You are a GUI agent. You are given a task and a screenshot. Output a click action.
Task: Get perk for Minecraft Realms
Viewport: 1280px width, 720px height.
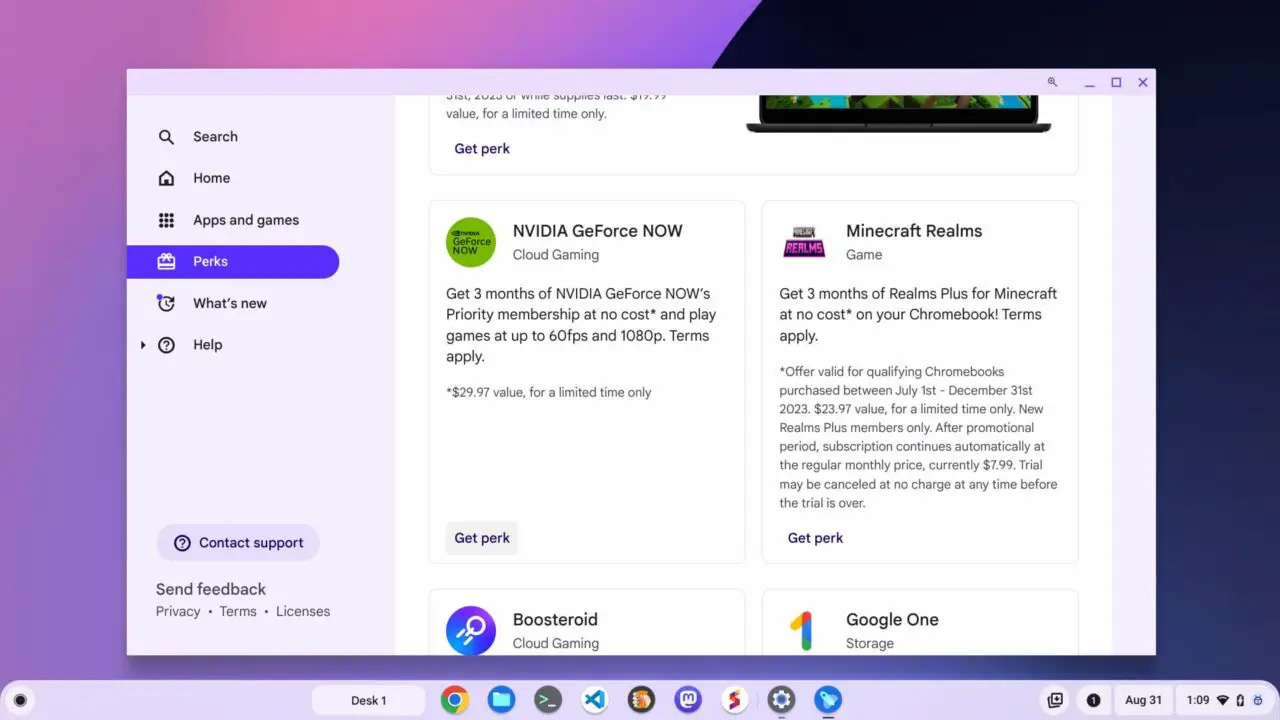(x=815, y=538)
